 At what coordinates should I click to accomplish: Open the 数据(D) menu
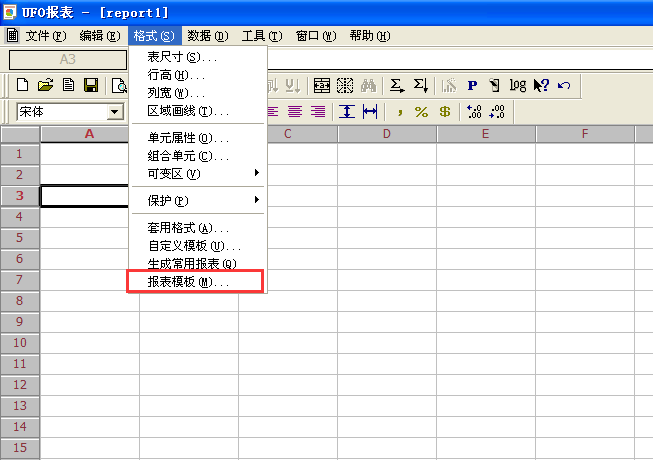[208, 36]
